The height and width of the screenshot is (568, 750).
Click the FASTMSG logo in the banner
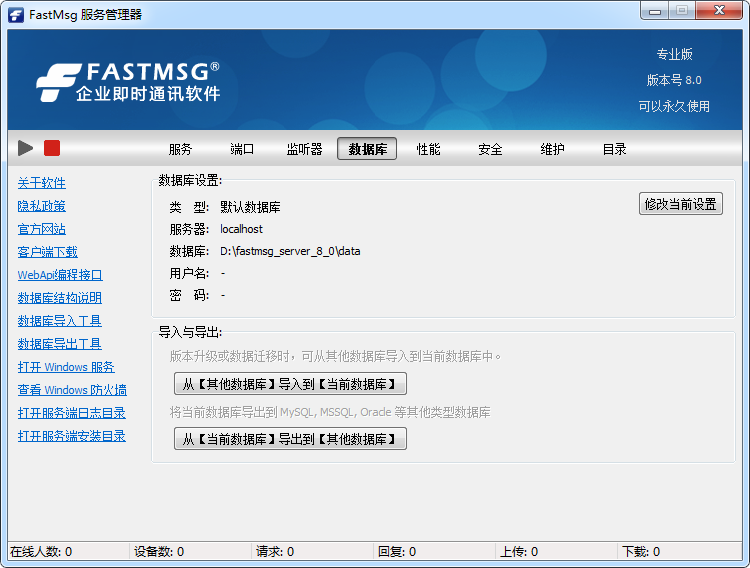point(128,82)
